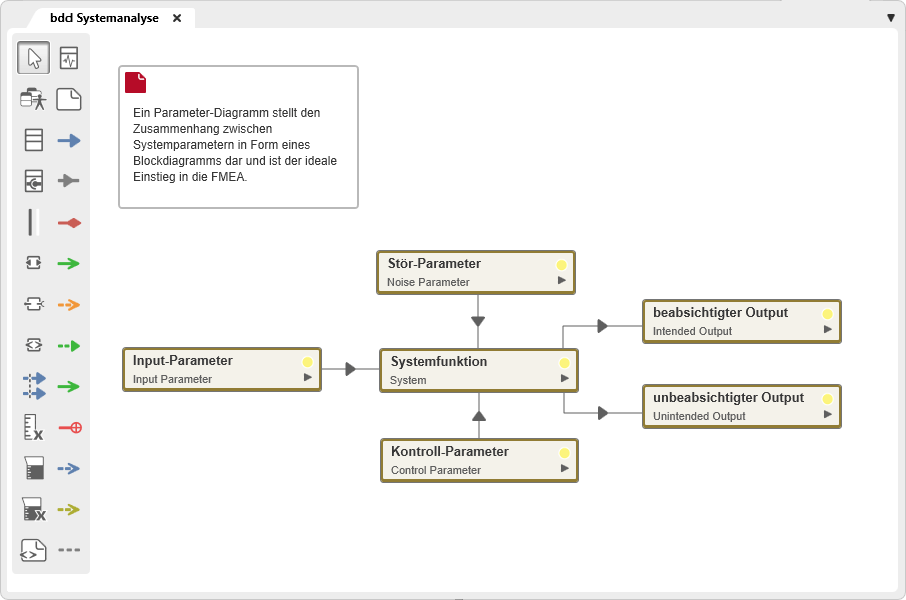Viewport: 906px width, 600px height.
Task: Expand beabsichtigter Output block arrow
Action: 828,329
